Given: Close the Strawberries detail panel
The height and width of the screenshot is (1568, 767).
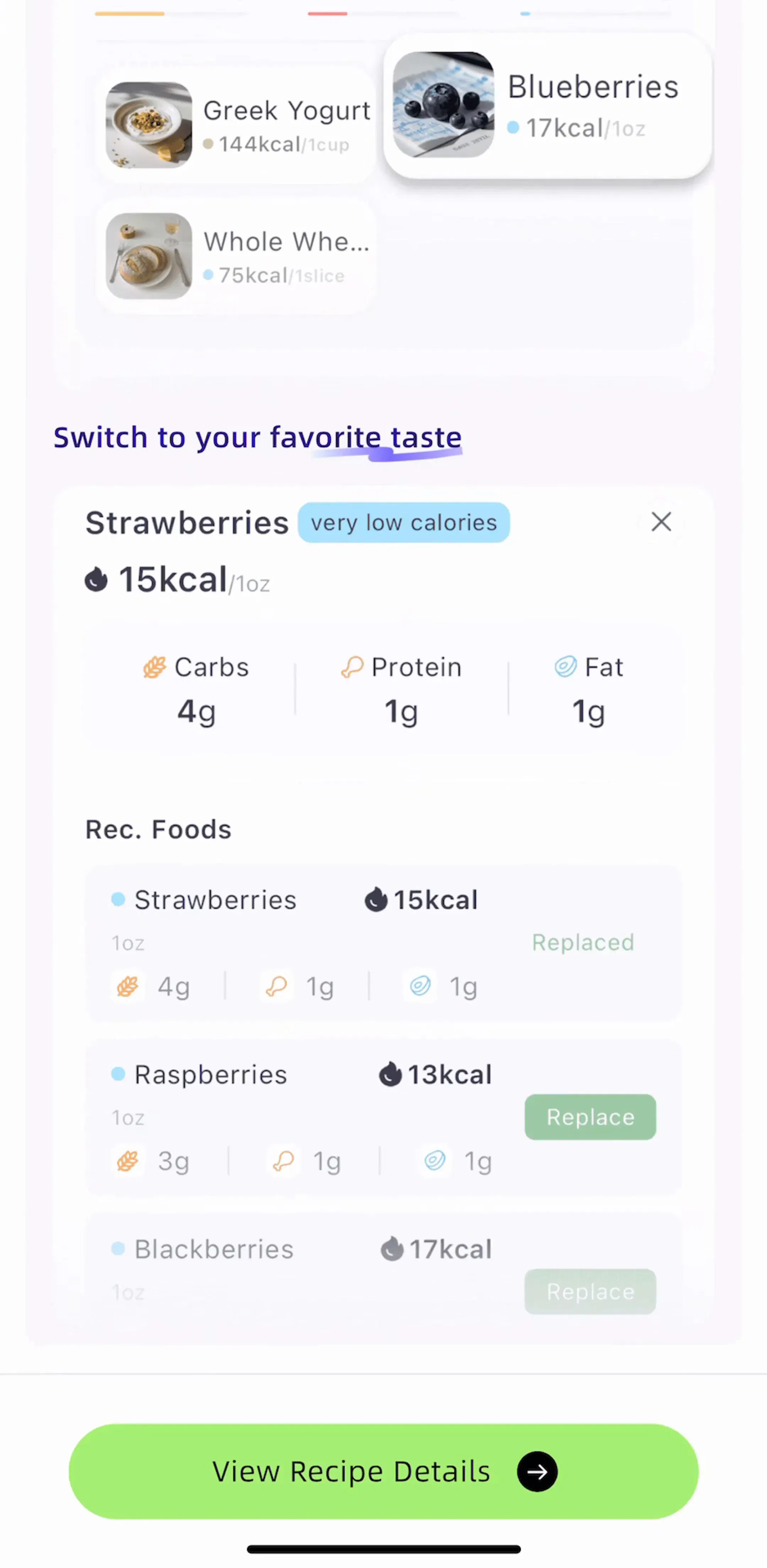Looking at the screenshot, I should [661, 522].
